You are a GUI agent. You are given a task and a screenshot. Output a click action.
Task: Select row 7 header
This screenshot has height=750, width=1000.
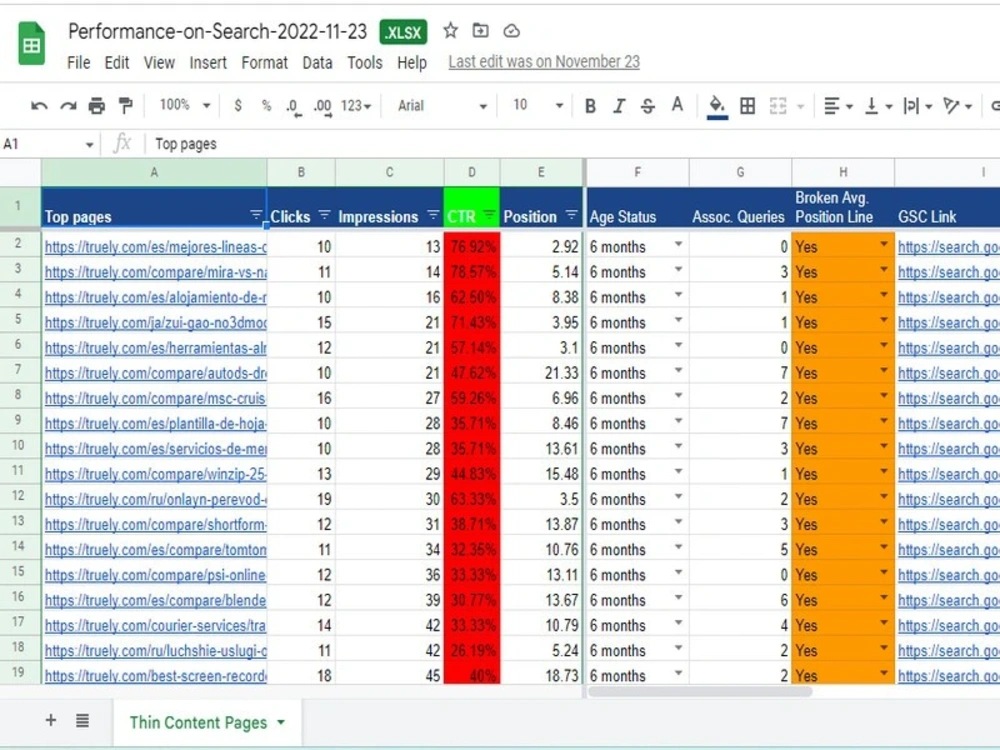point(20,371)
